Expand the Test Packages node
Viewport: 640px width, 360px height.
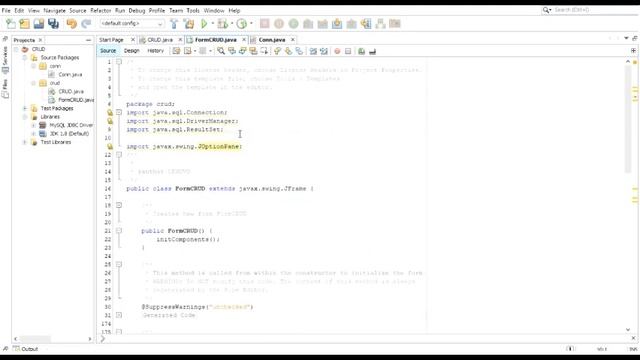(25, 108)
